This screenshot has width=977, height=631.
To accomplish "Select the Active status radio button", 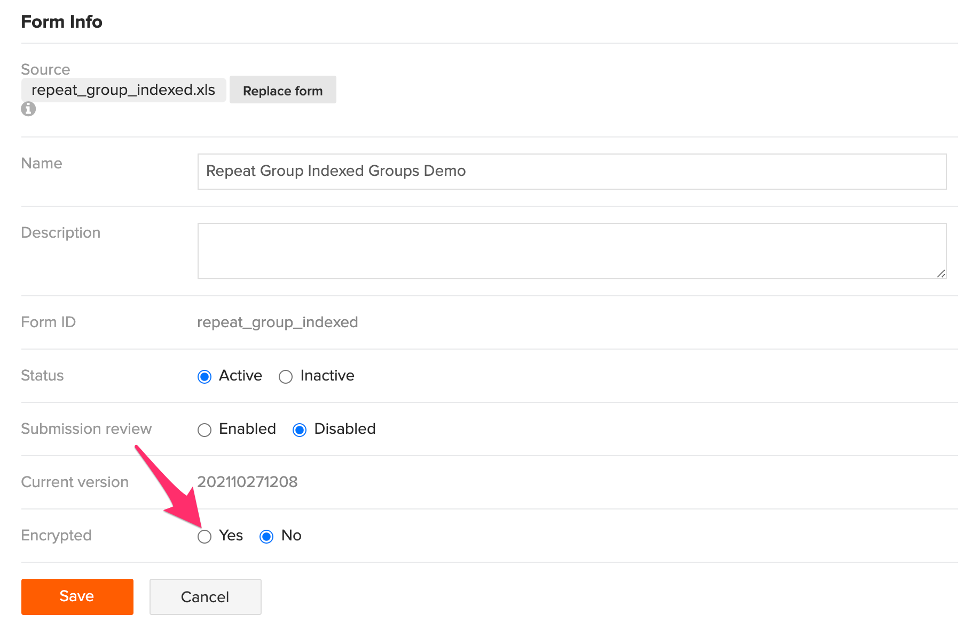I will point(205,375).
